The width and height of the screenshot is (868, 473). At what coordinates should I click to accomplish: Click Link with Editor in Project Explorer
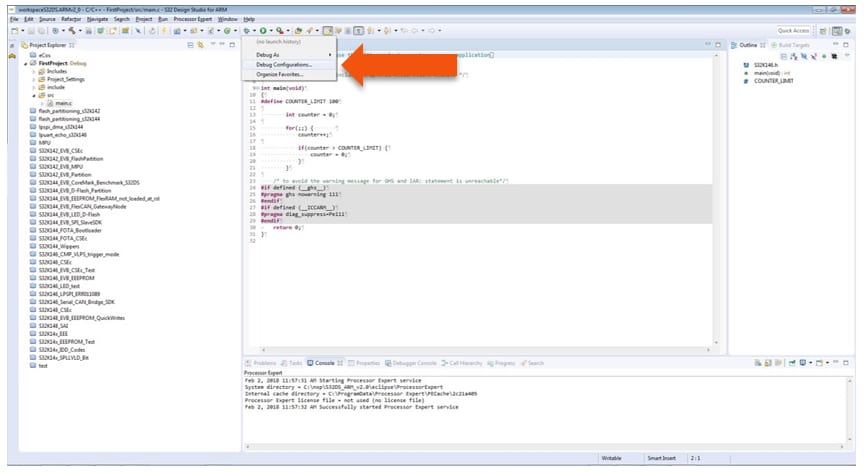pyautogui.click(x=201, y=46)
